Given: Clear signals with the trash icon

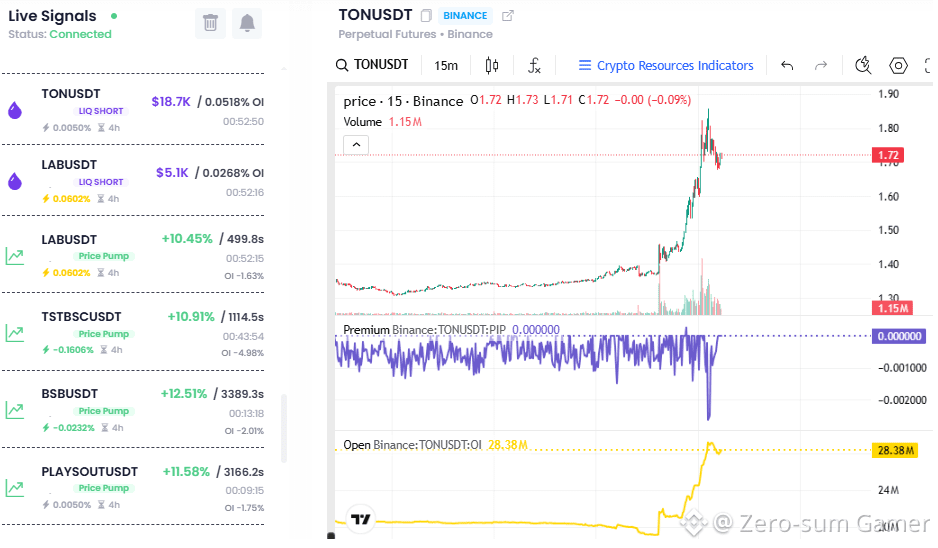Looking at the screenshot, I should [x=210, y=23].
